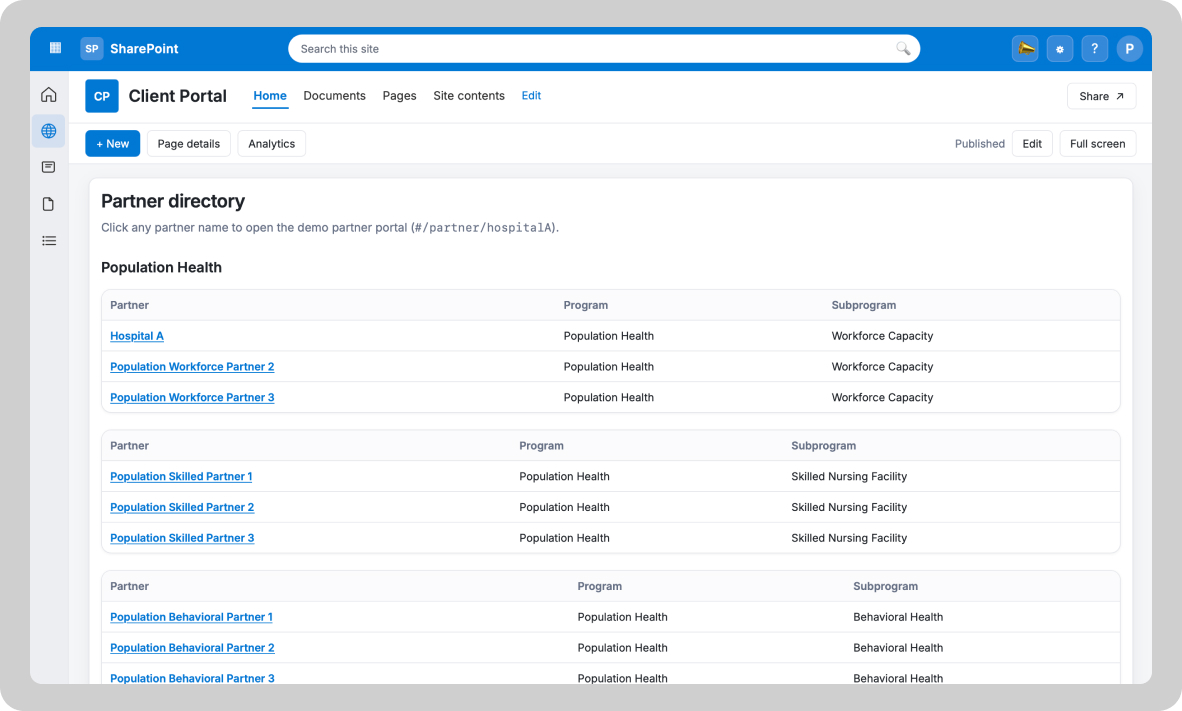Viewport: 1182px width, 711px height.
Task: Open the Hospital A partner link
Action: pos(137,336)
